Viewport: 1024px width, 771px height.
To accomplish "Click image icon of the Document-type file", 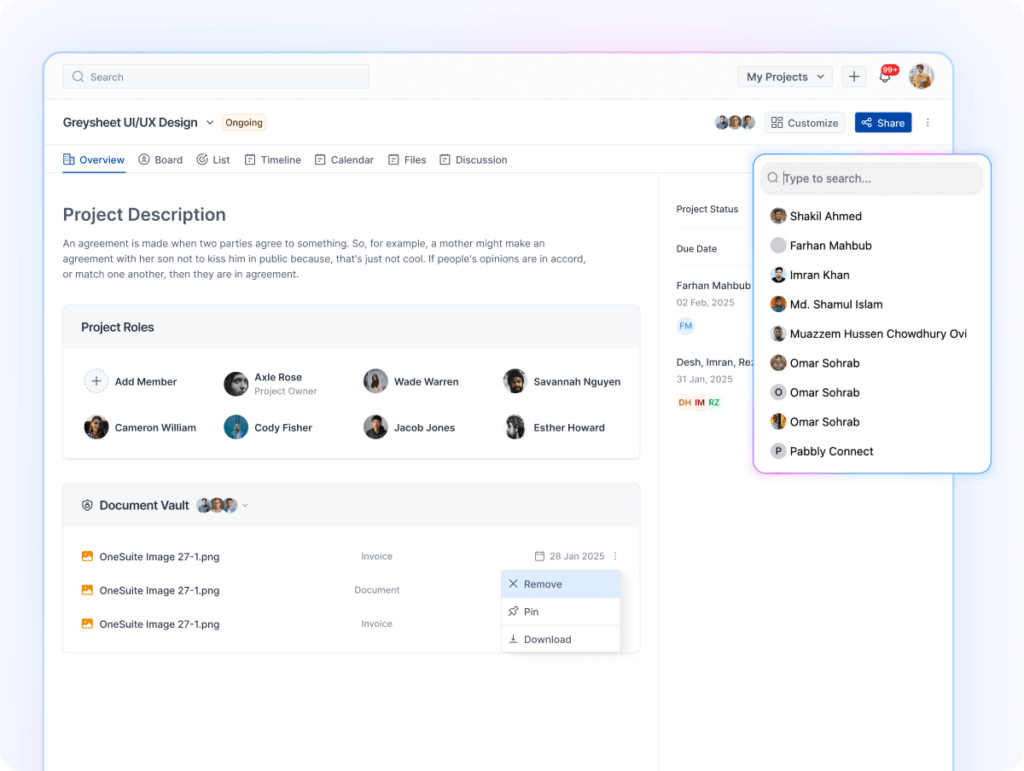I will pyautogui.click(x=87, y=590).
